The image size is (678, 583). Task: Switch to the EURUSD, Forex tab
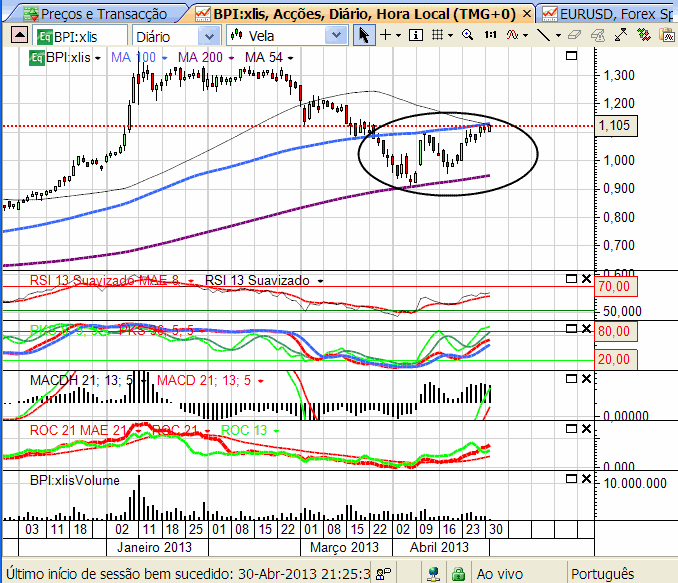pyautogui.click(x=608, y=14)
